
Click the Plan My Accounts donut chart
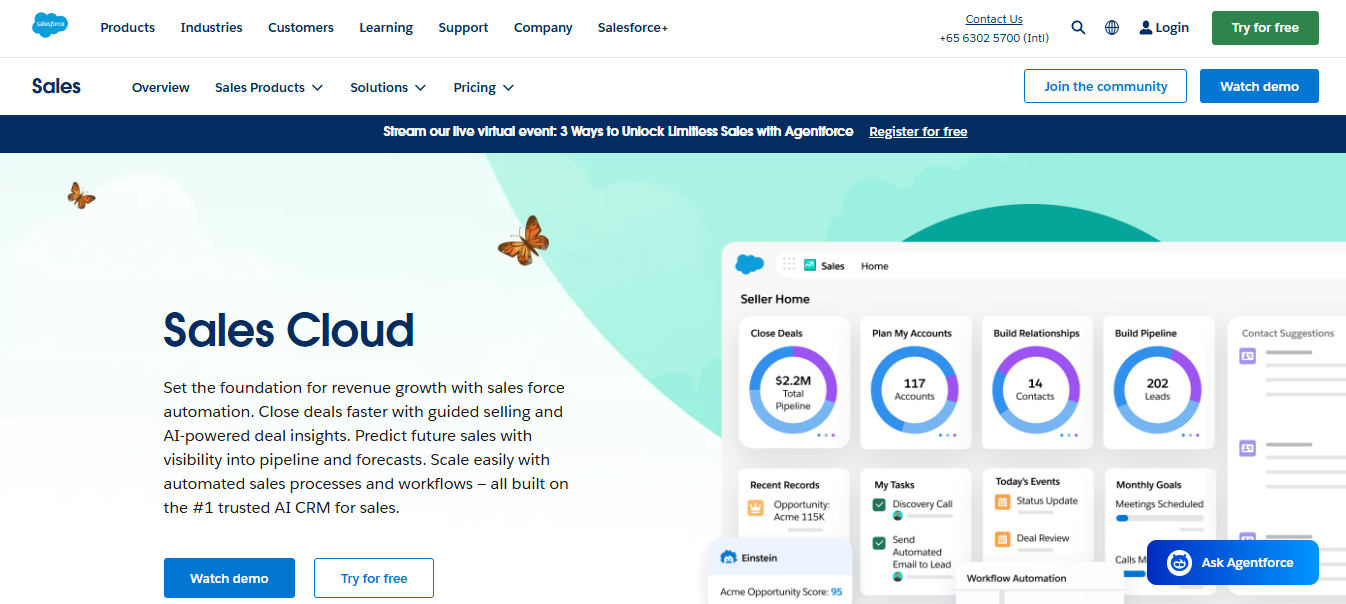click(914, 390)
